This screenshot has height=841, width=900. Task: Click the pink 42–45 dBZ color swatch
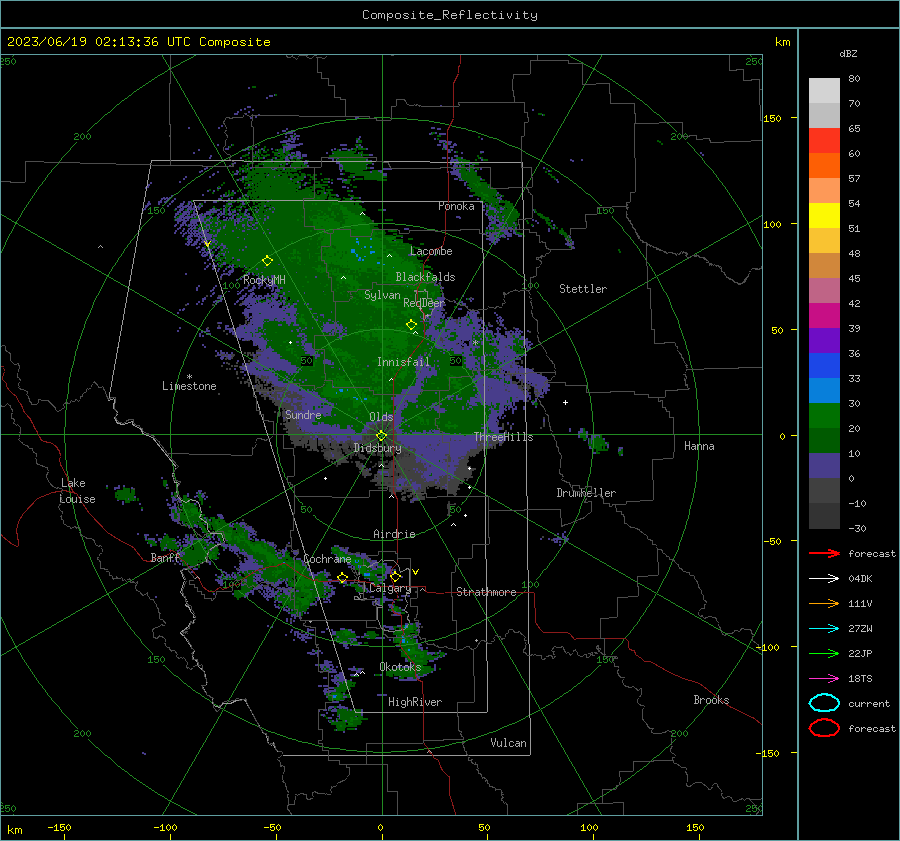[824, 291]
